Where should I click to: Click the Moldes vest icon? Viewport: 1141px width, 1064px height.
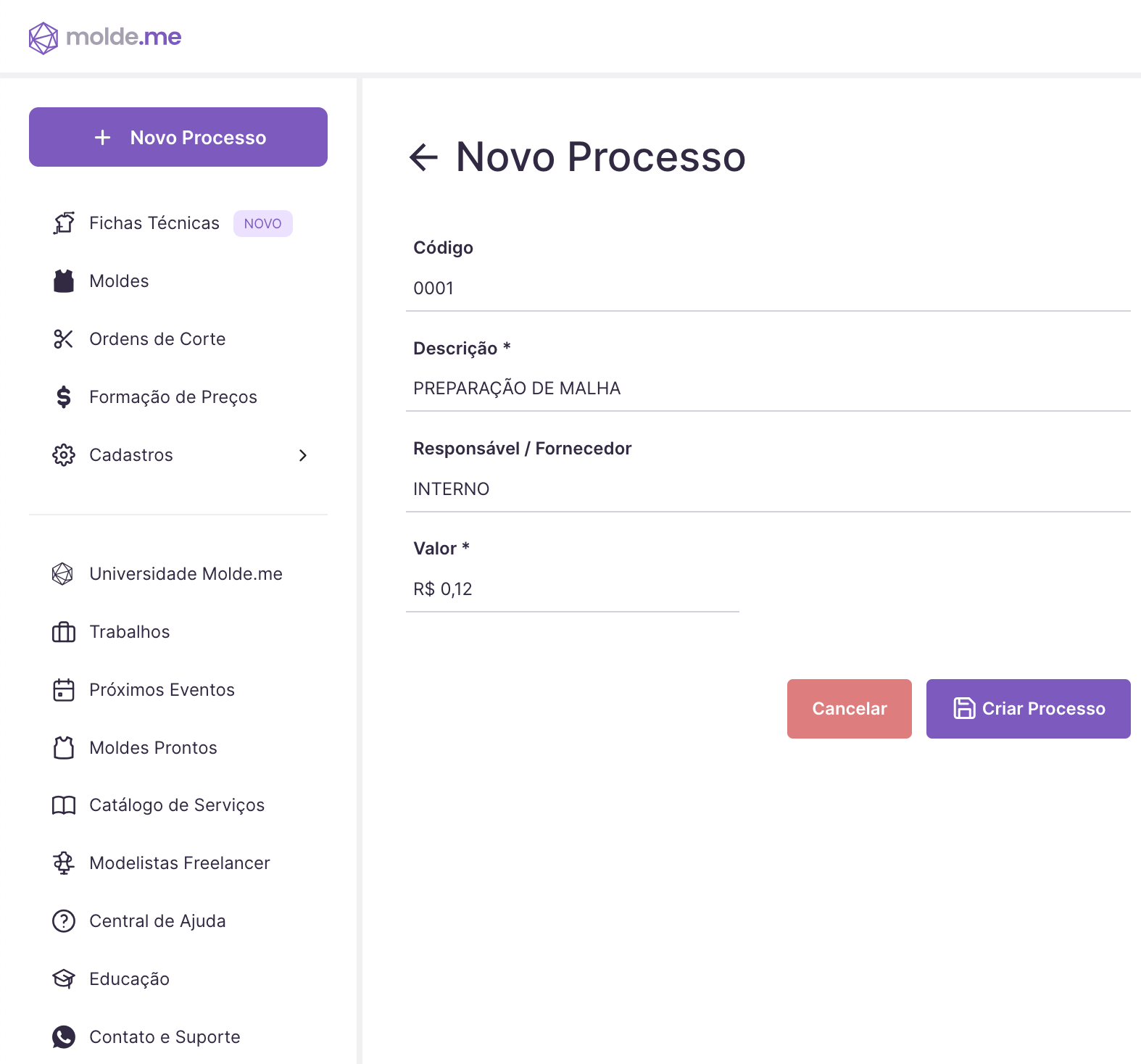pos(64,281)
